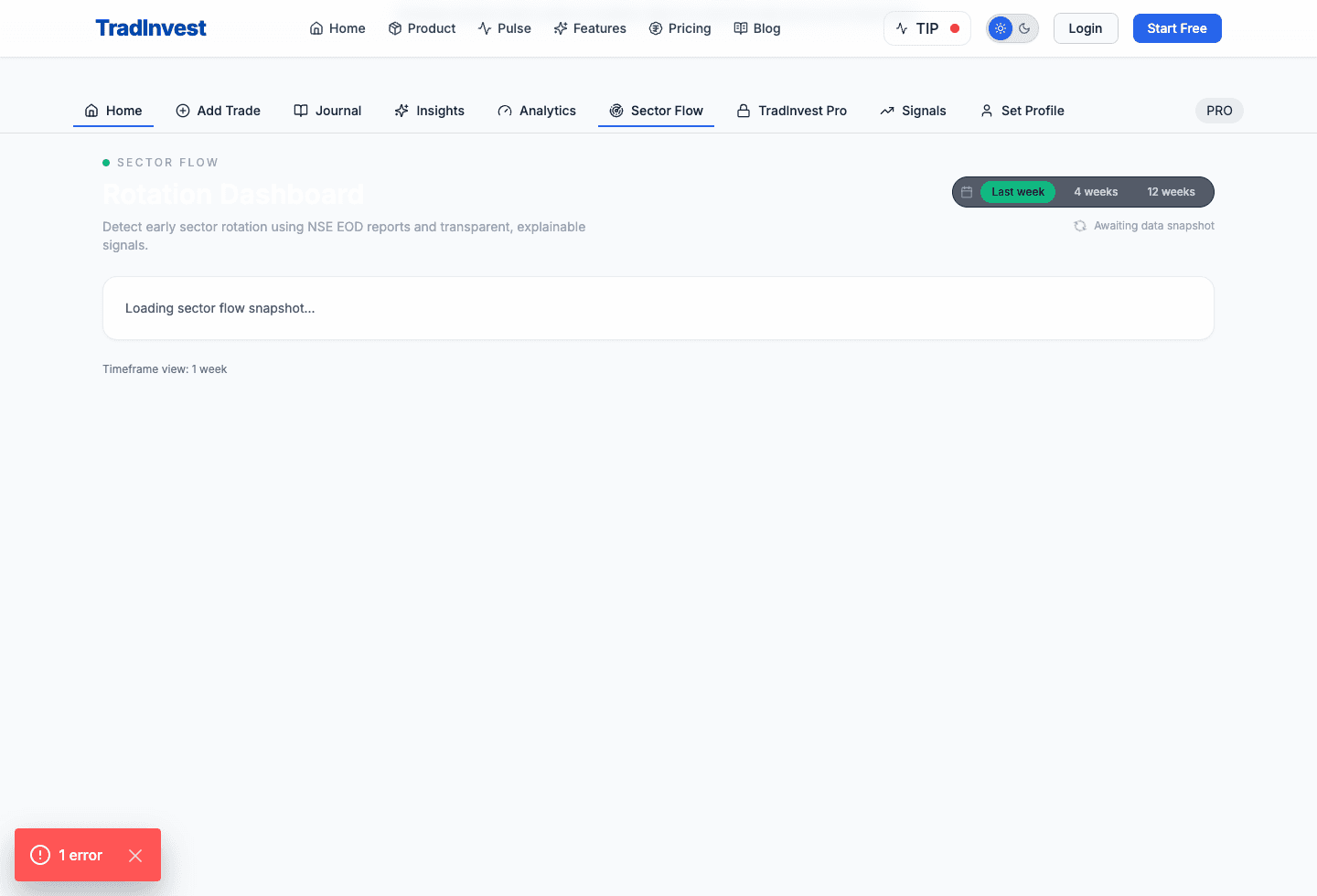1317x896 pixels.
Task: Select the Signals trending-arrow icon
Action: point(886,110)
